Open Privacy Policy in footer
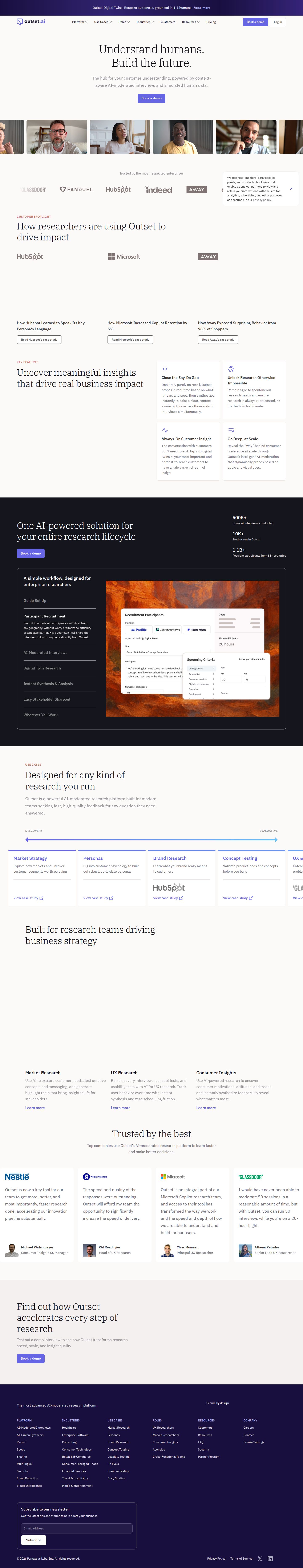Image resolution: width=303 pixels, height=1568 pixels. click(x=216, y=1558)
